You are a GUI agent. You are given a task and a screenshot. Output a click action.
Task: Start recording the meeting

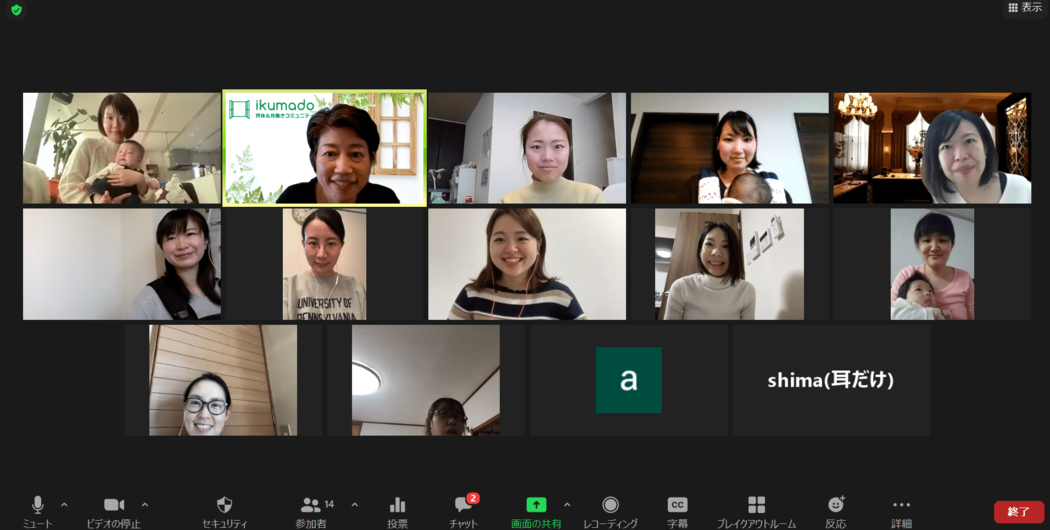coord(610,506)
